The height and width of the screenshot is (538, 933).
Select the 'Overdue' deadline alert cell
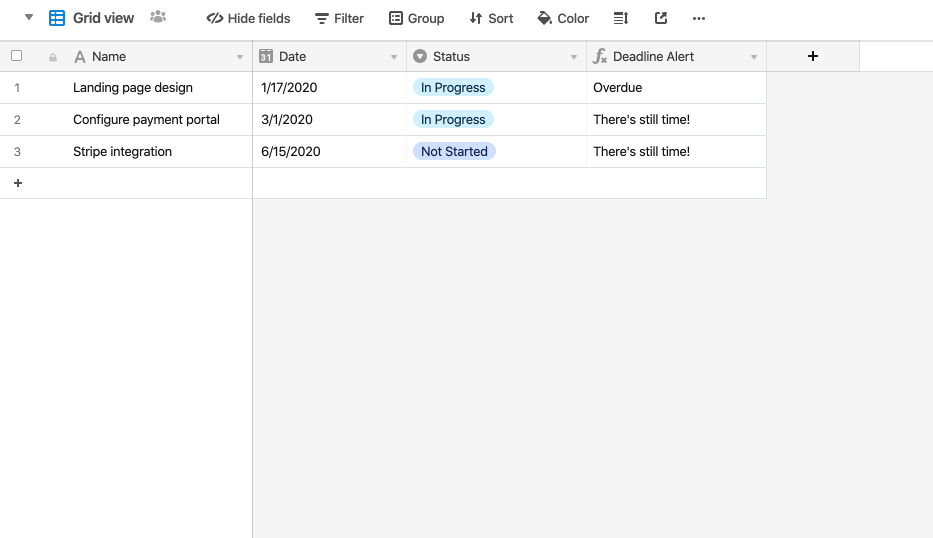[676, 87]
